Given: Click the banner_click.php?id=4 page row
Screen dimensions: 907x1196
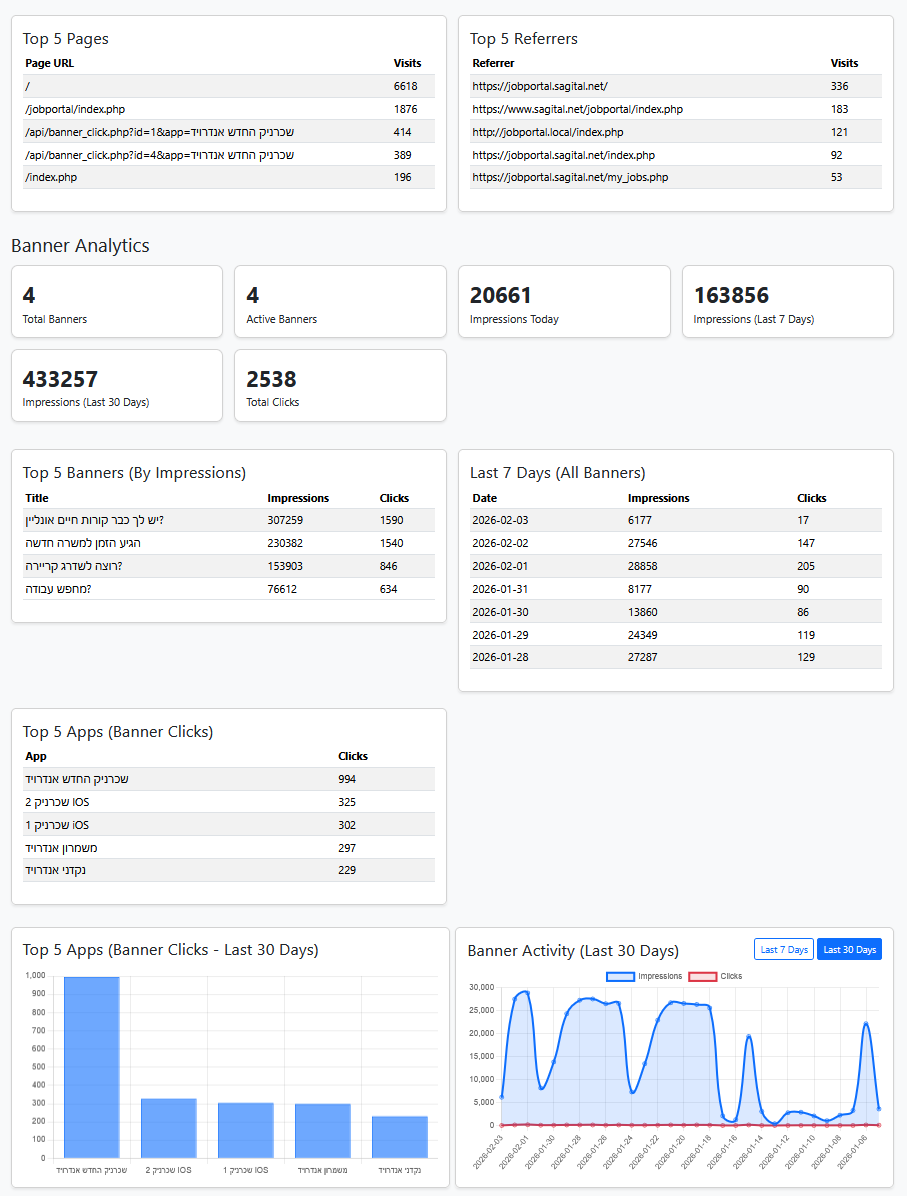Looking at the screenshot, I should click(229, 155).
